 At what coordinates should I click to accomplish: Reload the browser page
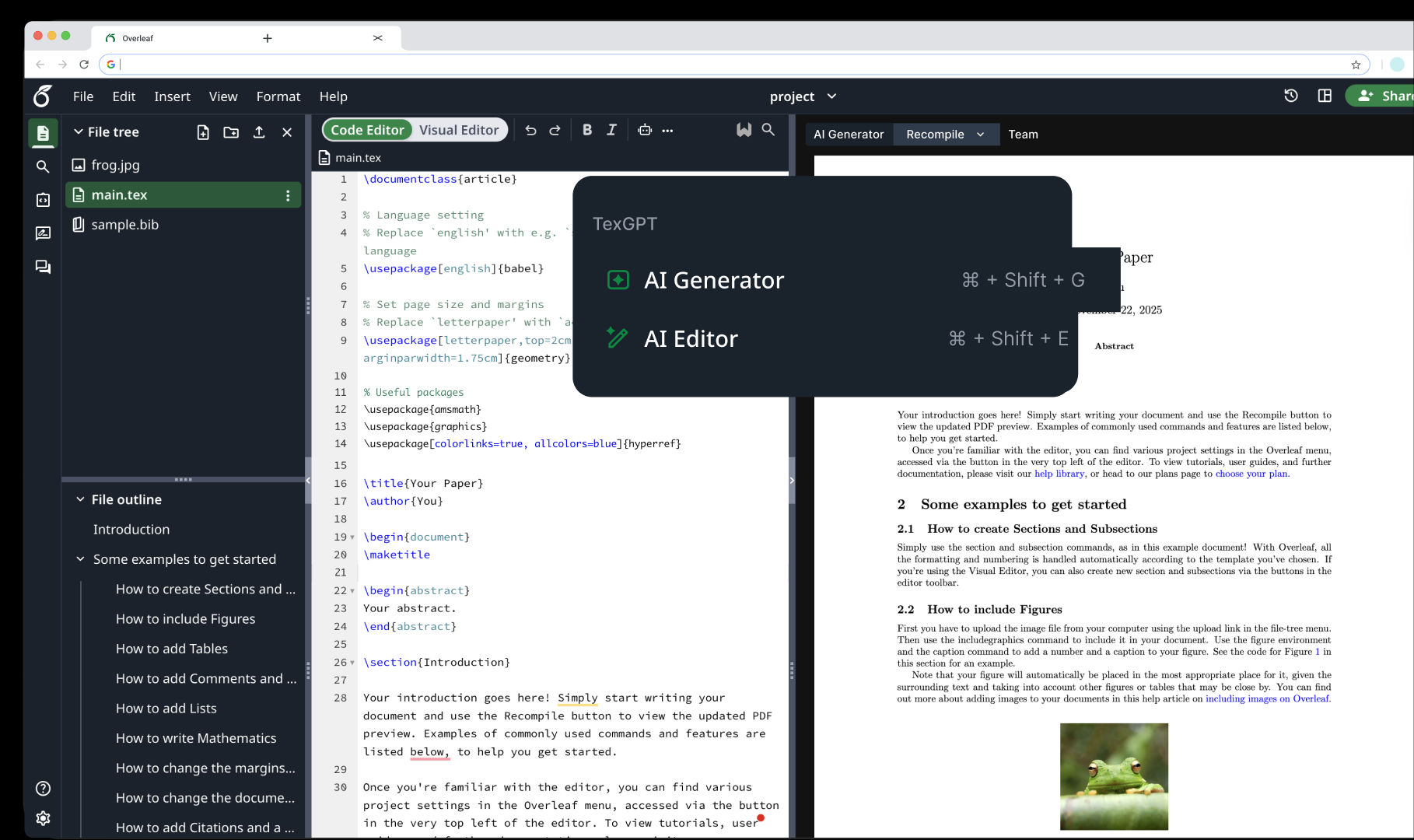click(x=84, y=65)
